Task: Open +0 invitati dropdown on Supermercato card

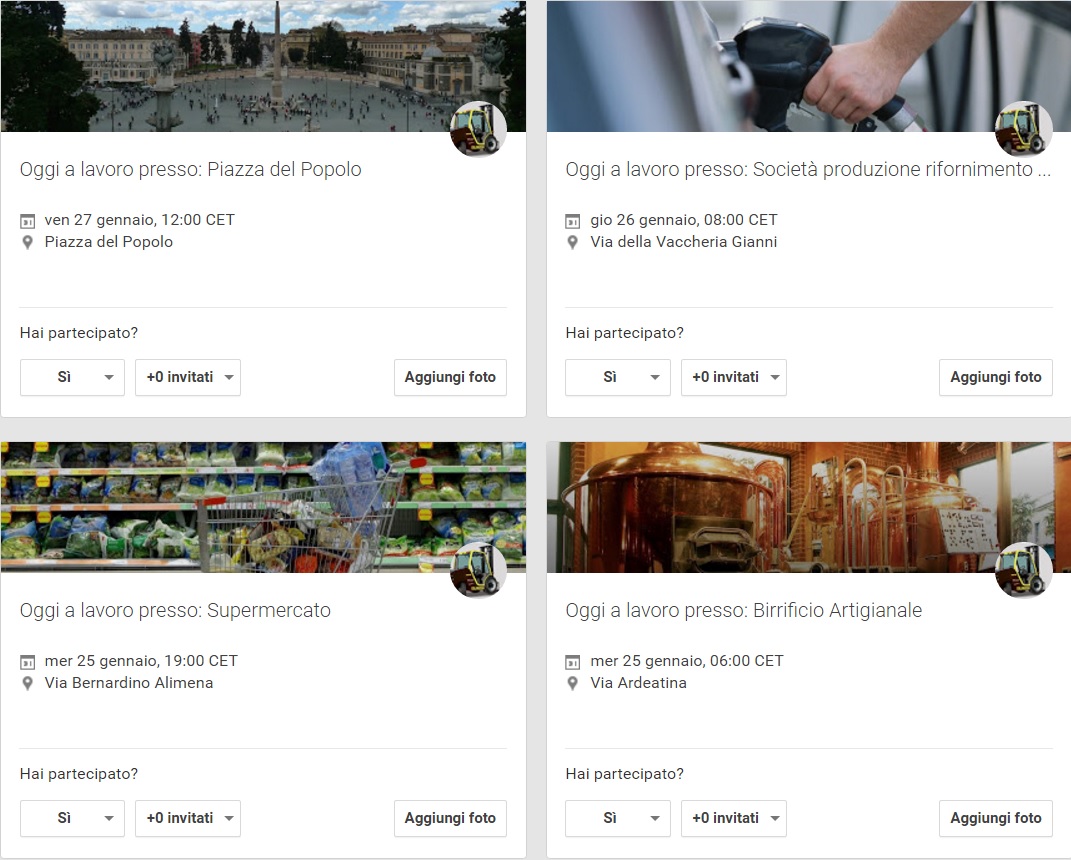Action: [x=188, y=818]
